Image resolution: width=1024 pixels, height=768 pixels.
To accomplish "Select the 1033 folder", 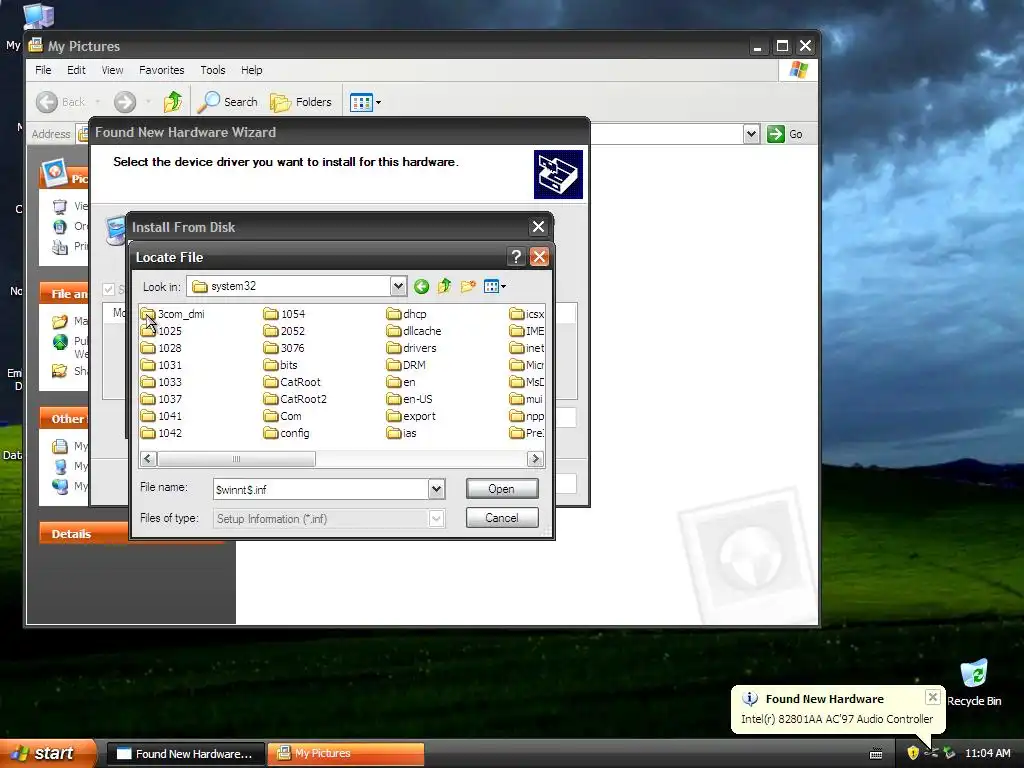I will click(x=162, y=382).
